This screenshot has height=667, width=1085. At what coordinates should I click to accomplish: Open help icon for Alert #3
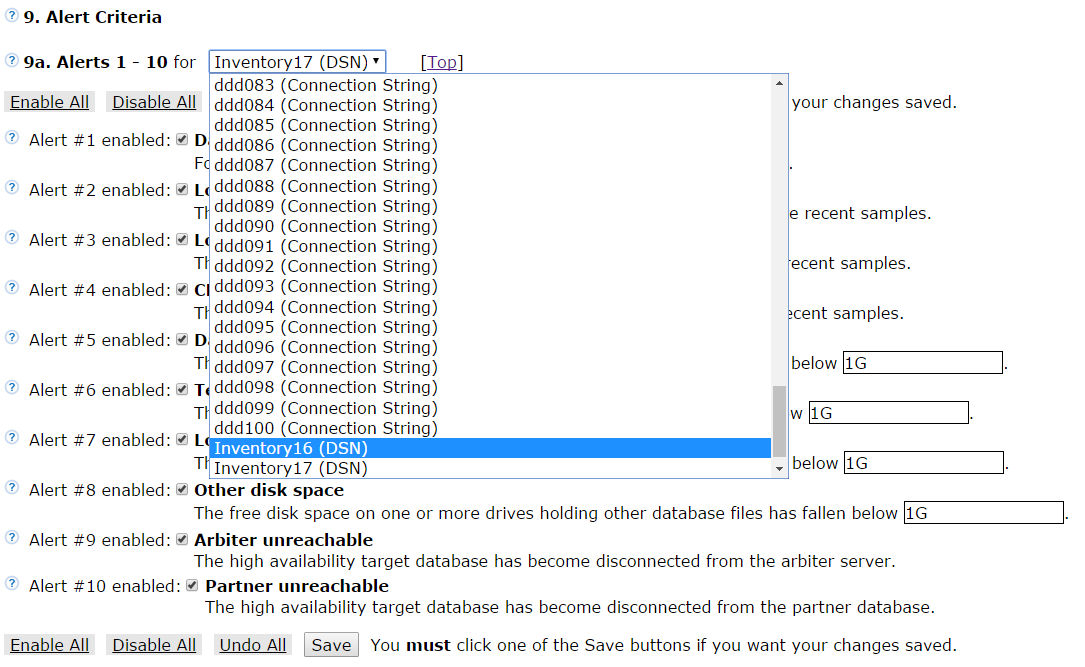click(12, 238)
